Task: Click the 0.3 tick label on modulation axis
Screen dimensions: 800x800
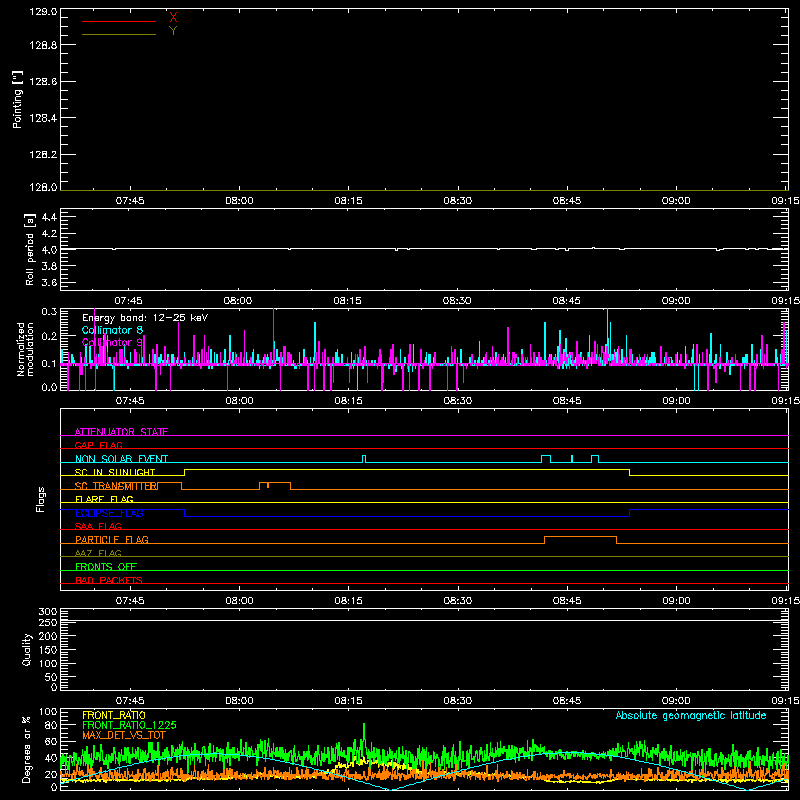Action: click(x=49, y=312)
